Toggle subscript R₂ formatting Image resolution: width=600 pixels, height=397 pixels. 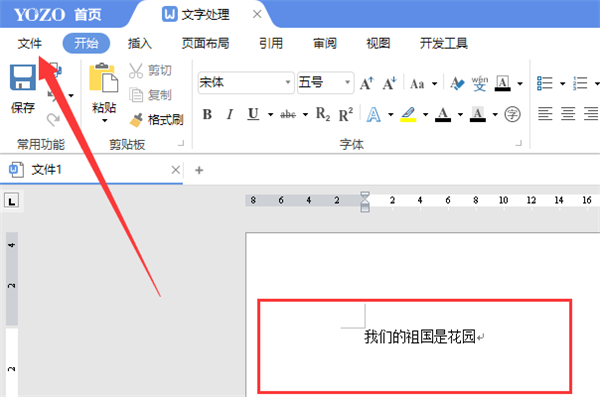[x=323, y=114]
